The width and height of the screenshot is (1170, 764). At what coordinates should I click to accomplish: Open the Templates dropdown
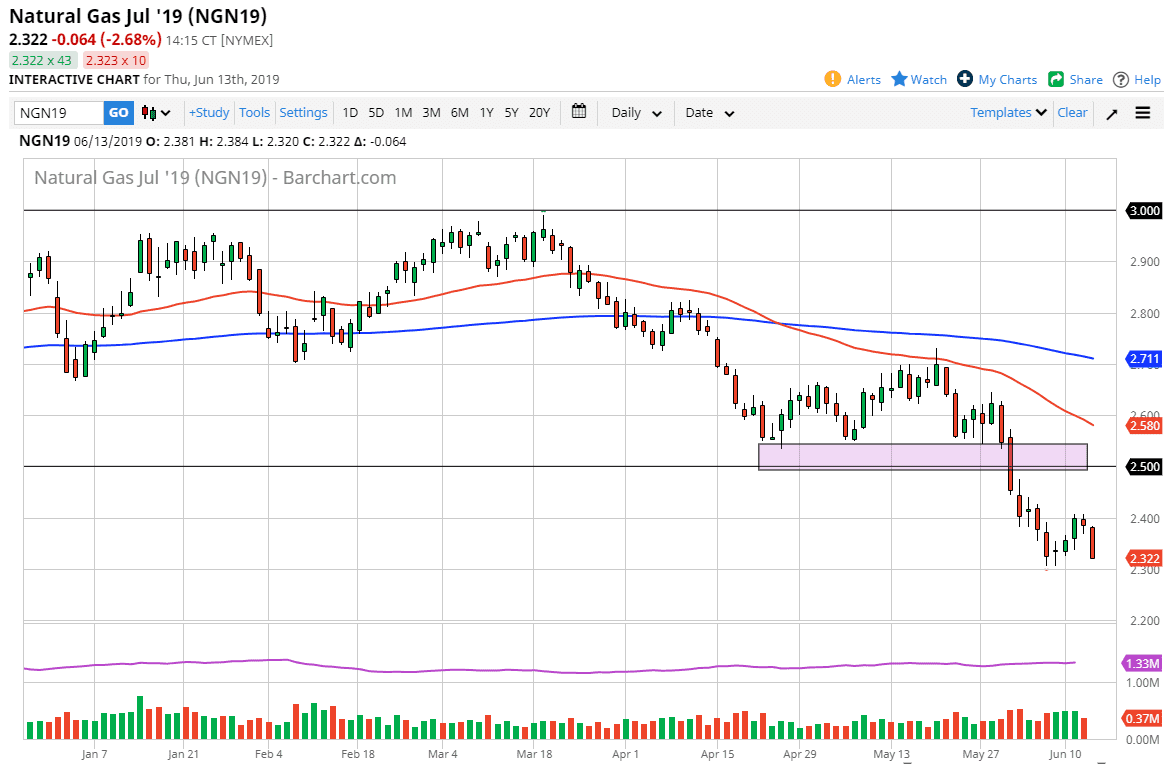[x=1008, y=113]
